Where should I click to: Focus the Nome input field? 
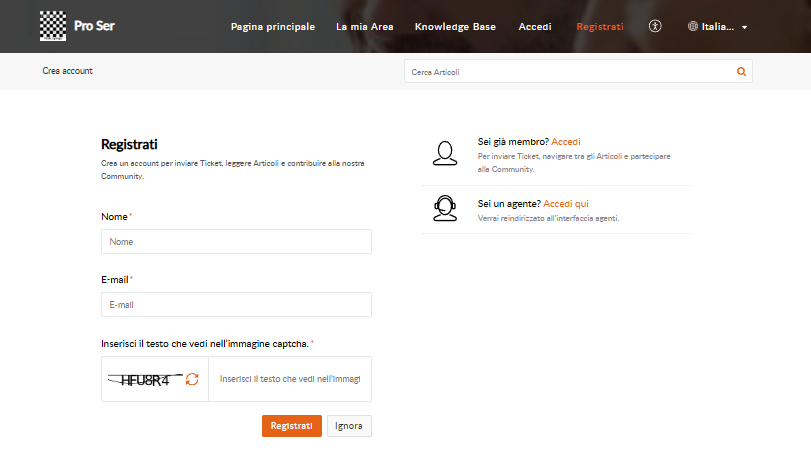[x=236, y=241]
